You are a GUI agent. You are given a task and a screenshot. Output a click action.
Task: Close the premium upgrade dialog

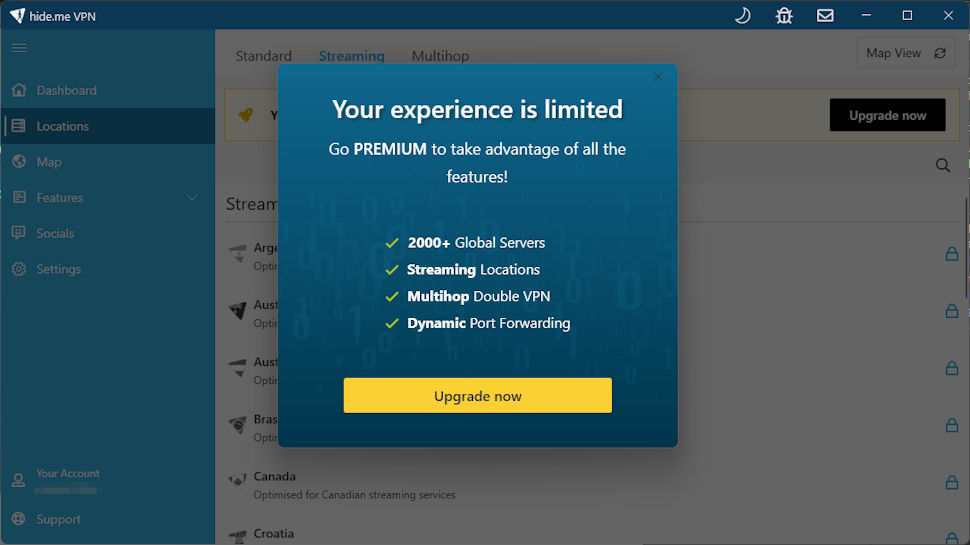click(658, 77)
